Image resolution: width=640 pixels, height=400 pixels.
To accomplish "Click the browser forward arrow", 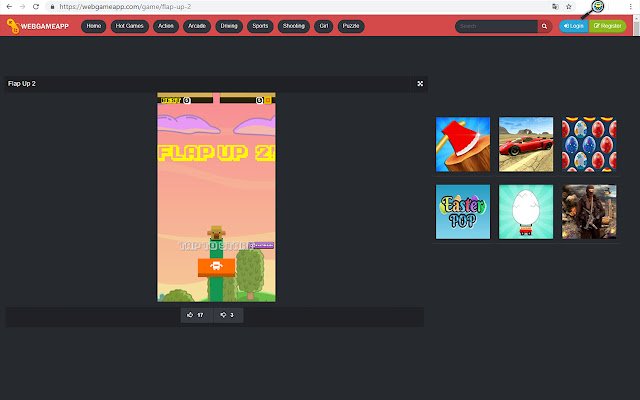I will [22, 7].
